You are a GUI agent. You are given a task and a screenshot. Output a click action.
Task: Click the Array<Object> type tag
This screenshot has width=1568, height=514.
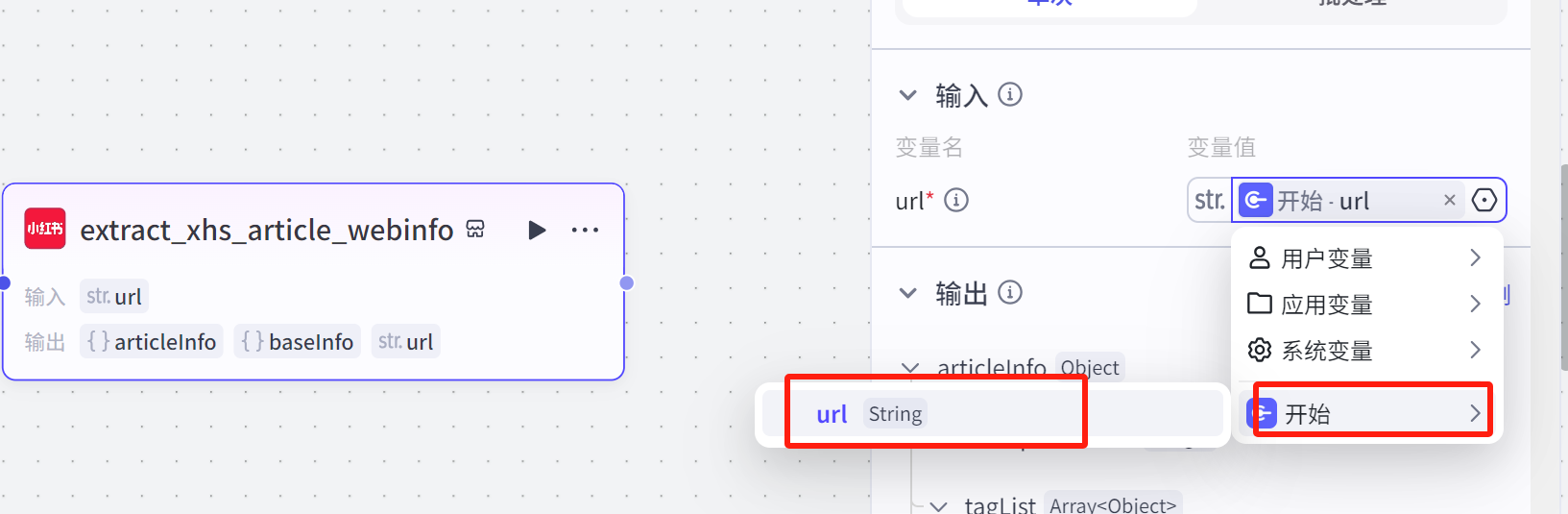pyautogui.click(x=1113, y=505)
